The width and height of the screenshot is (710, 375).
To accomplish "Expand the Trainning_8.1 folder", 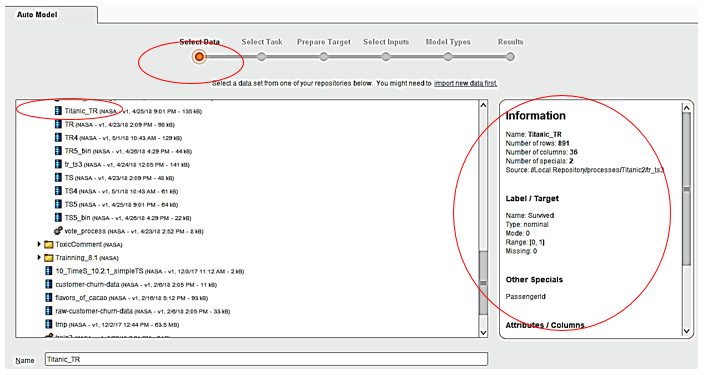I will [x=39, y=257].
